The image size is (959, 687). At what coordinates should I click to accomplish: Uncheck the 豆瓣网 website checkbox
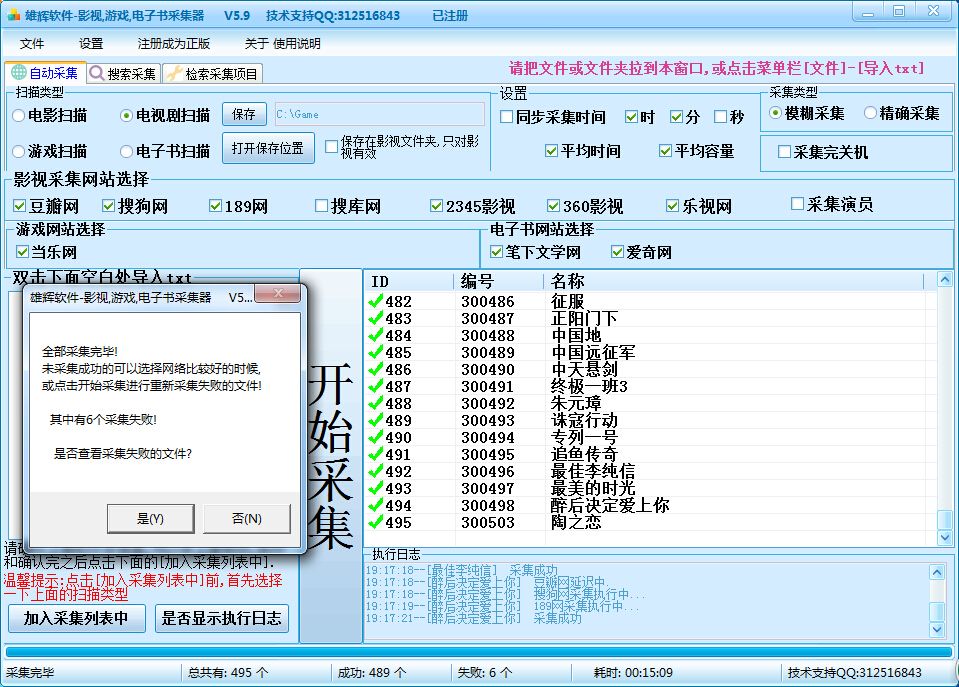click(x=20, y=206)
